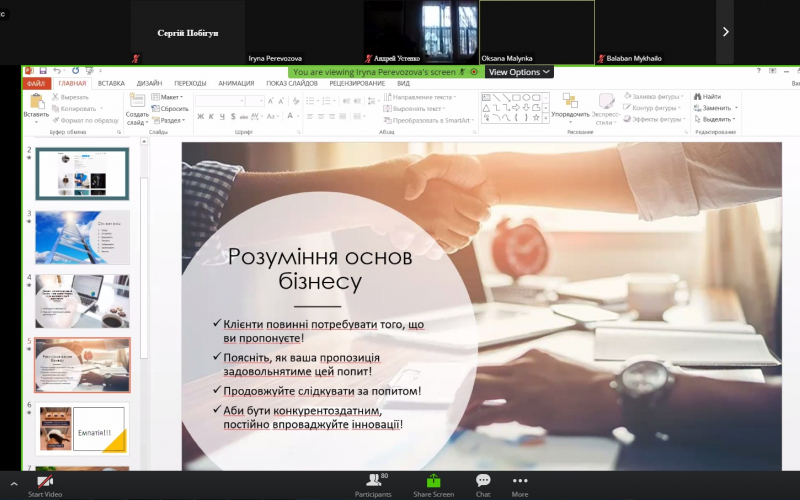This screenshot has width=800, height=500.
Task: Open Контур фигуры (Shape Outline) menu
Action: point(653,108)
